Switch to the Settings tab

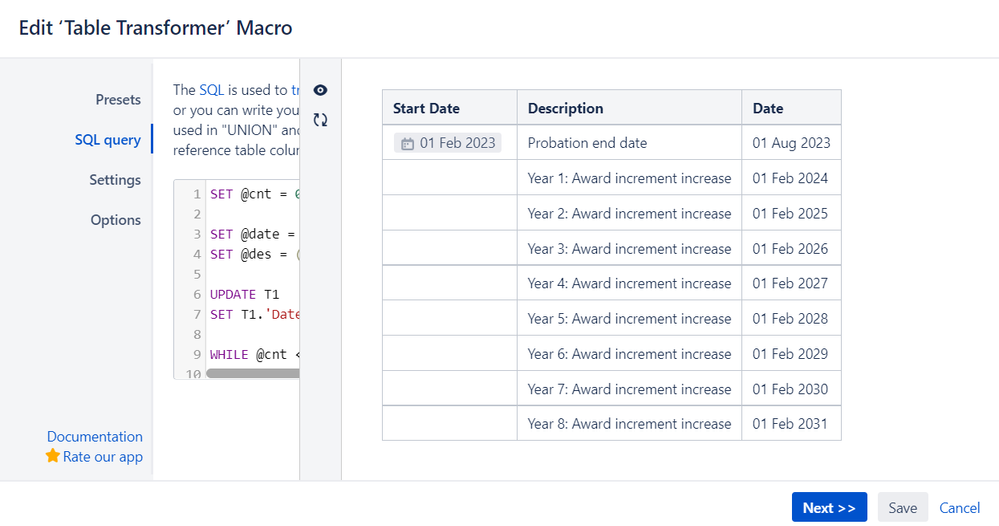[x=115, y=180]
